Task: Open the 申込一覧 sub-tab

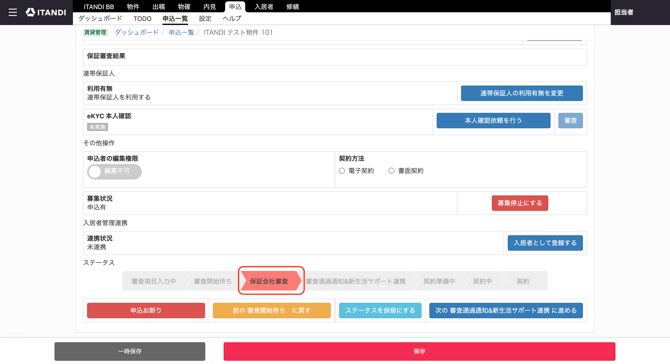Action: (175, 18)
